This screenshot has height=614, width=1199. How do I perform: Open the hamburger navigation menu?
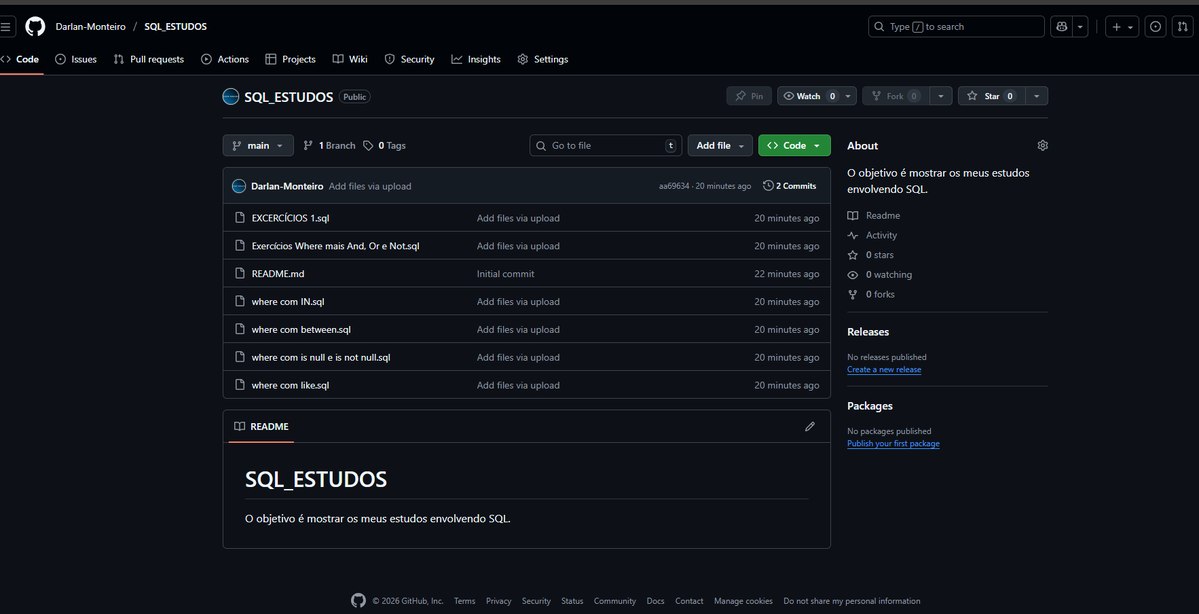tap(5, 27)
